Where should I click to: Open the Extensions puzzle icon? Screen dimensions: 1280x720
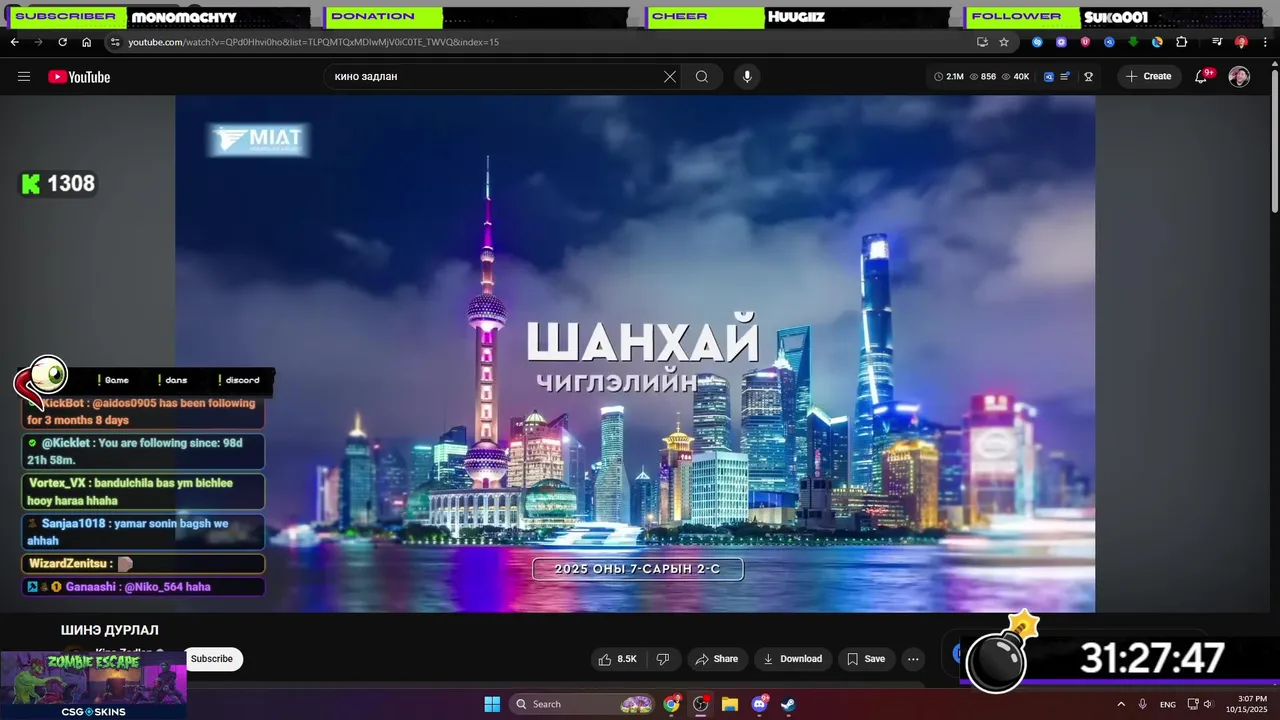point(1181,42)
